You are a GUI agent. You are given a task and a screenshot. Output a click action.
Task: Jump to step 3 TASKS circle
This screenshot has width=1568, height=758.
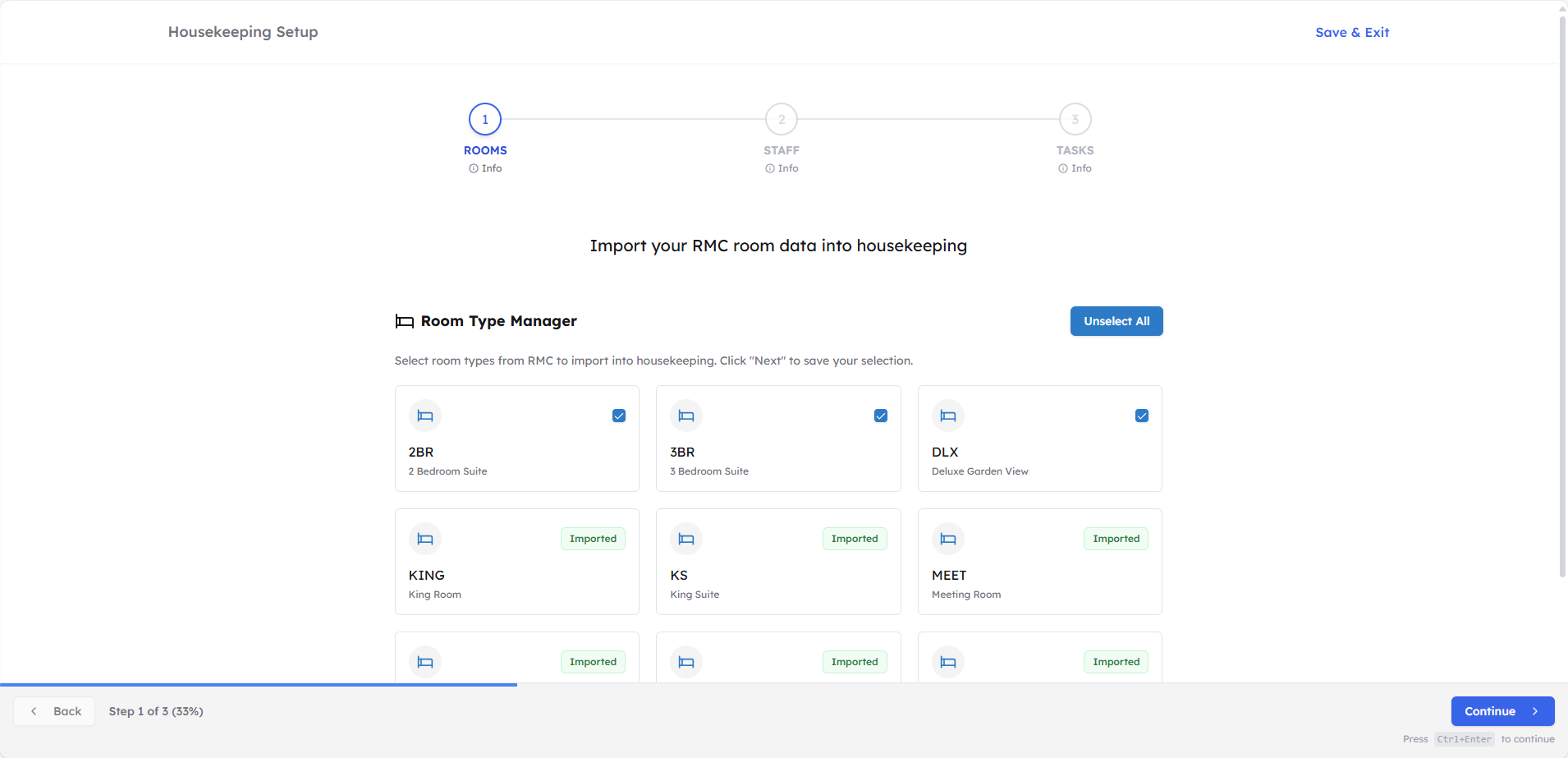point(1075,119)
